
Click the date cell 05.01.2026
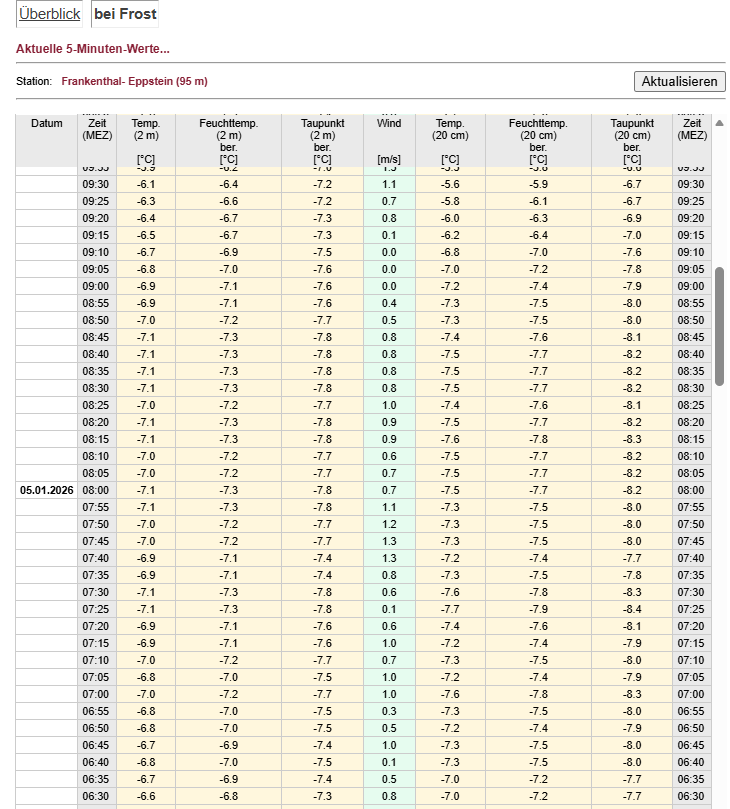pos(46,490)
